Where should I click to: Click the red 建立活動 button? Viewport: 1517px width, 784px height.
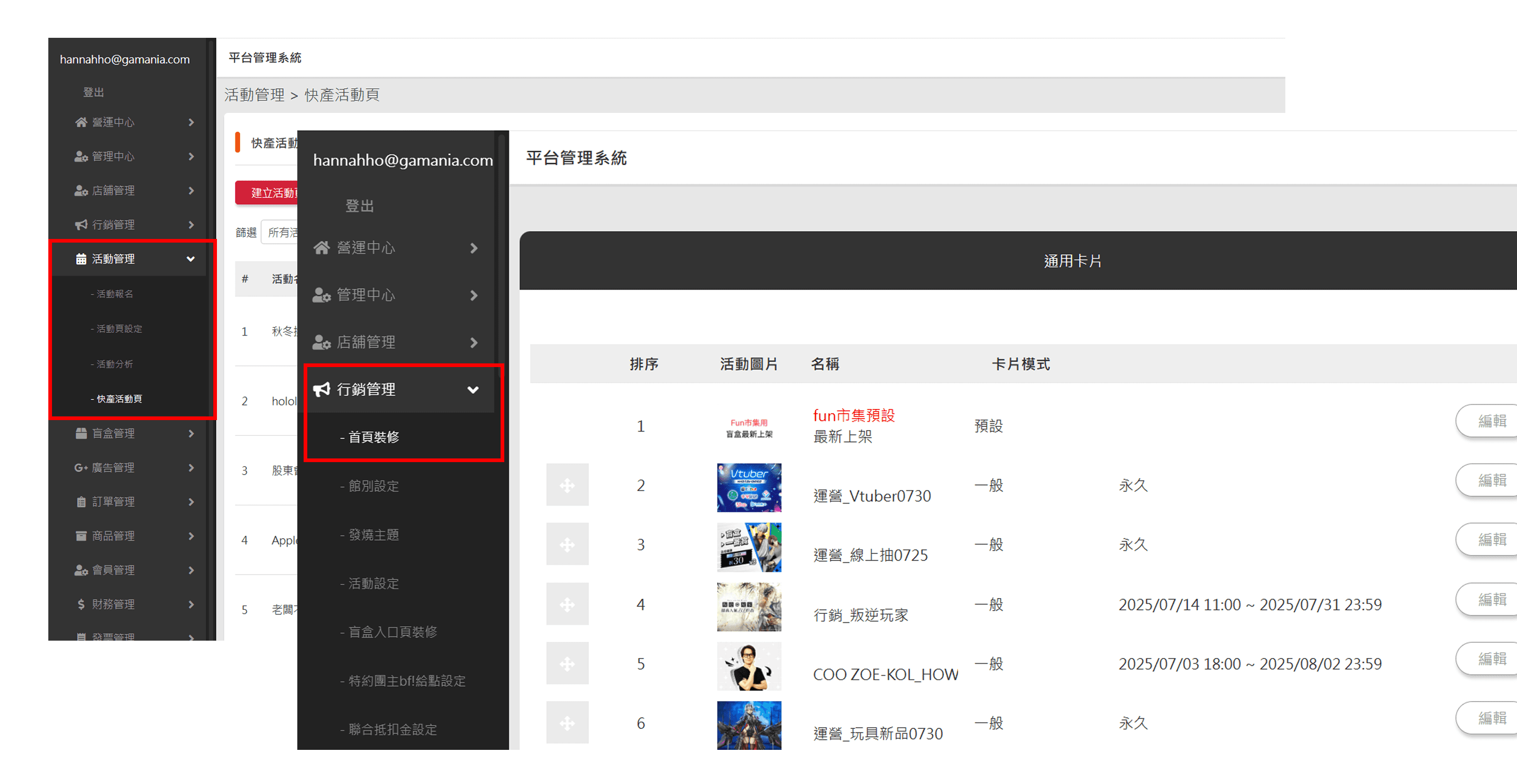pyautogui.click(x=268, y=193)
